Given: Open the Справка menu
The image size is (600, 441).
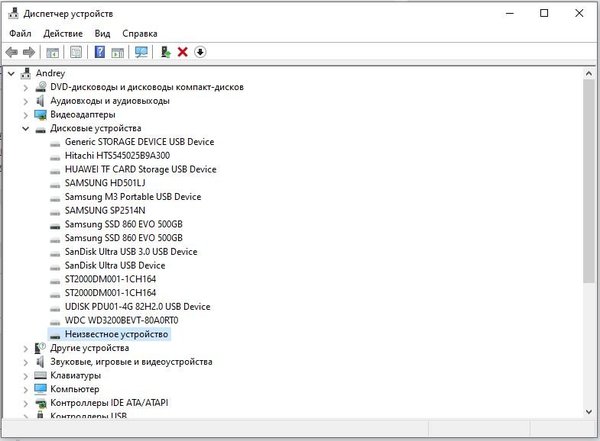Looking at the screenshot, I should coord(140,33).
